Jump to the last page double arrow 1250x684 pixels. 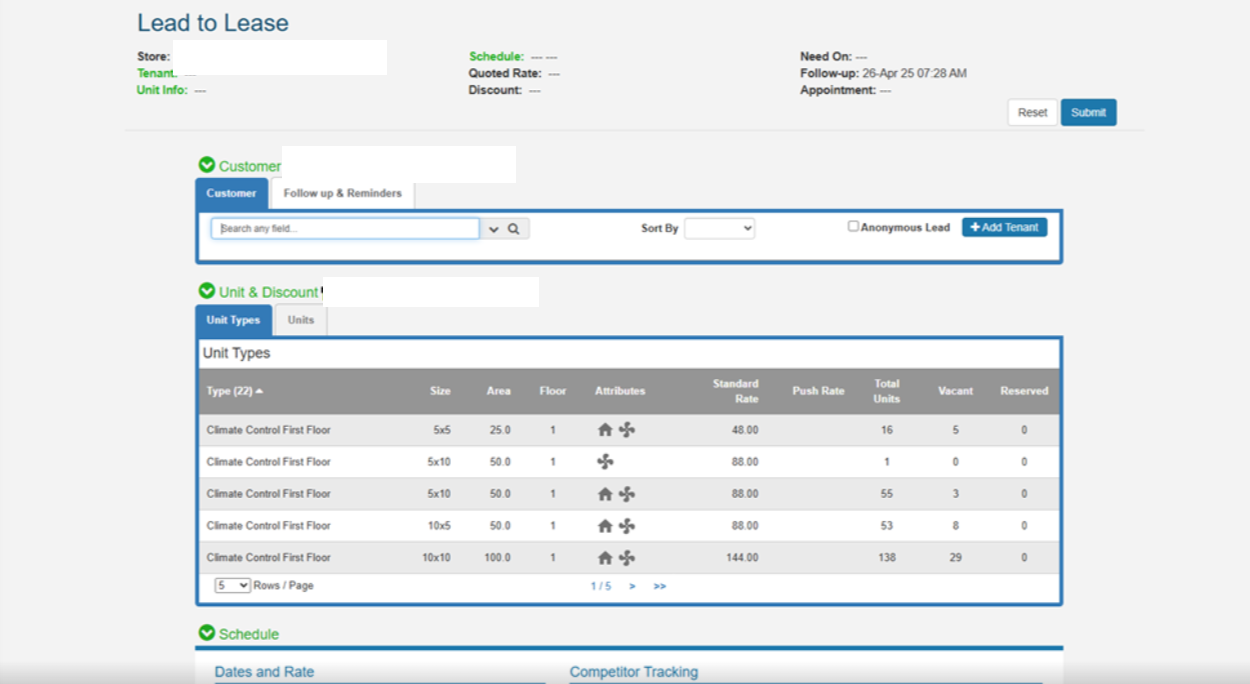coord(660,586)
